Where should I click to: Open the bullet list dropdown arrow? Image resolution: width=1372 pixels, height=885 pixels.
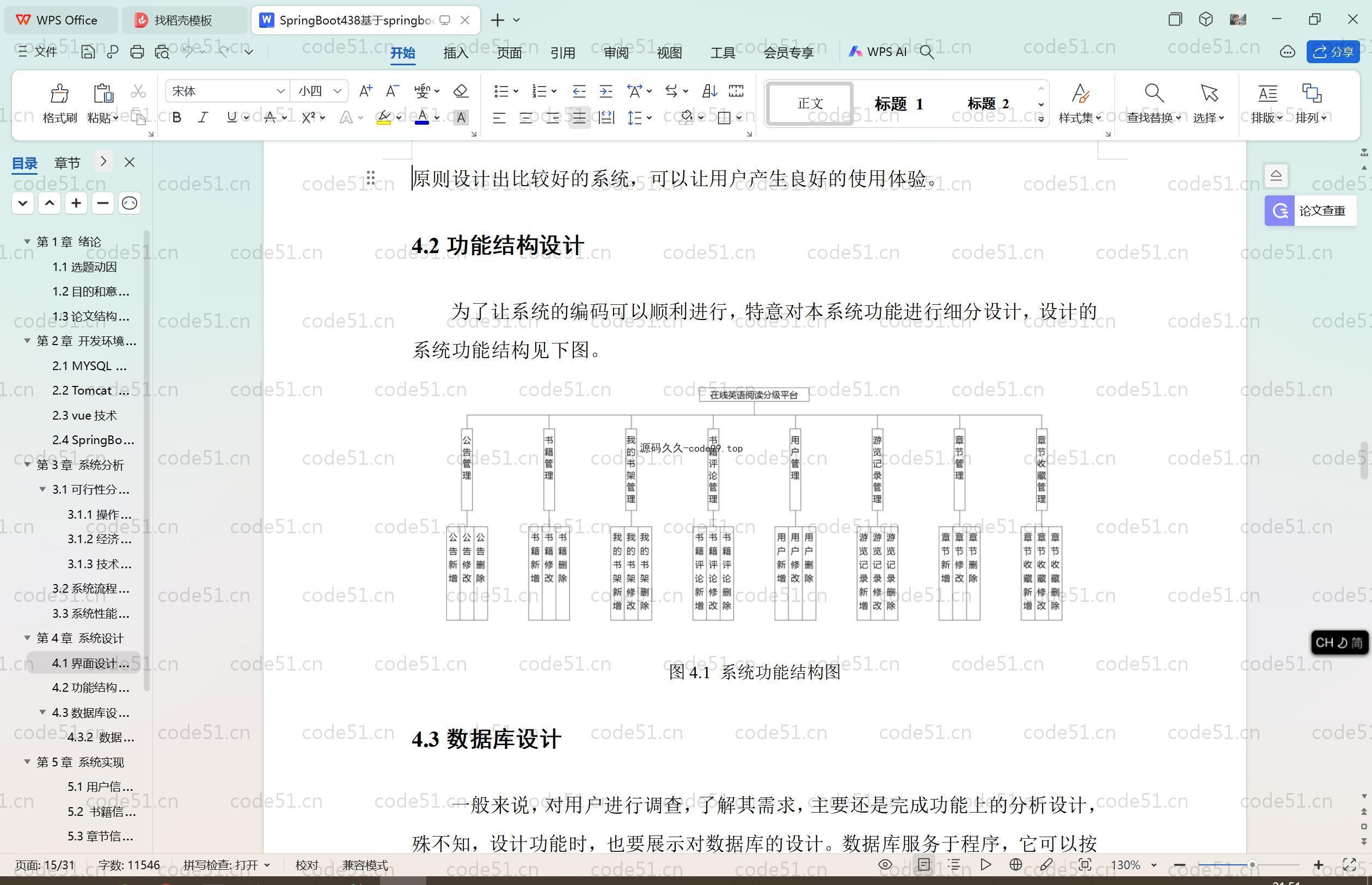(x=516, y=91)
